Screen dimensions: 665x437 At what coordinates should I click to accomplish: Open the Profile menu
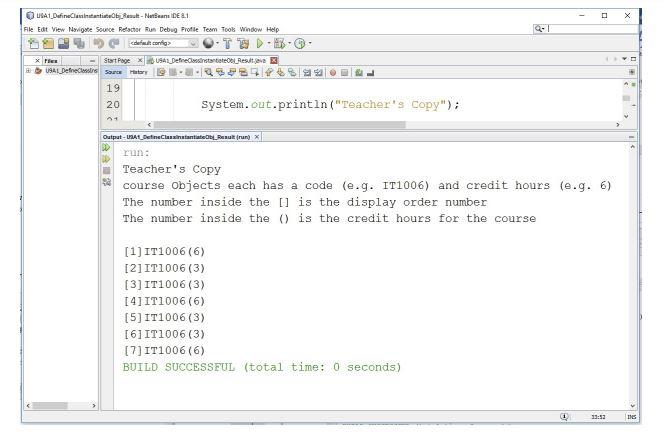point(190,29)
